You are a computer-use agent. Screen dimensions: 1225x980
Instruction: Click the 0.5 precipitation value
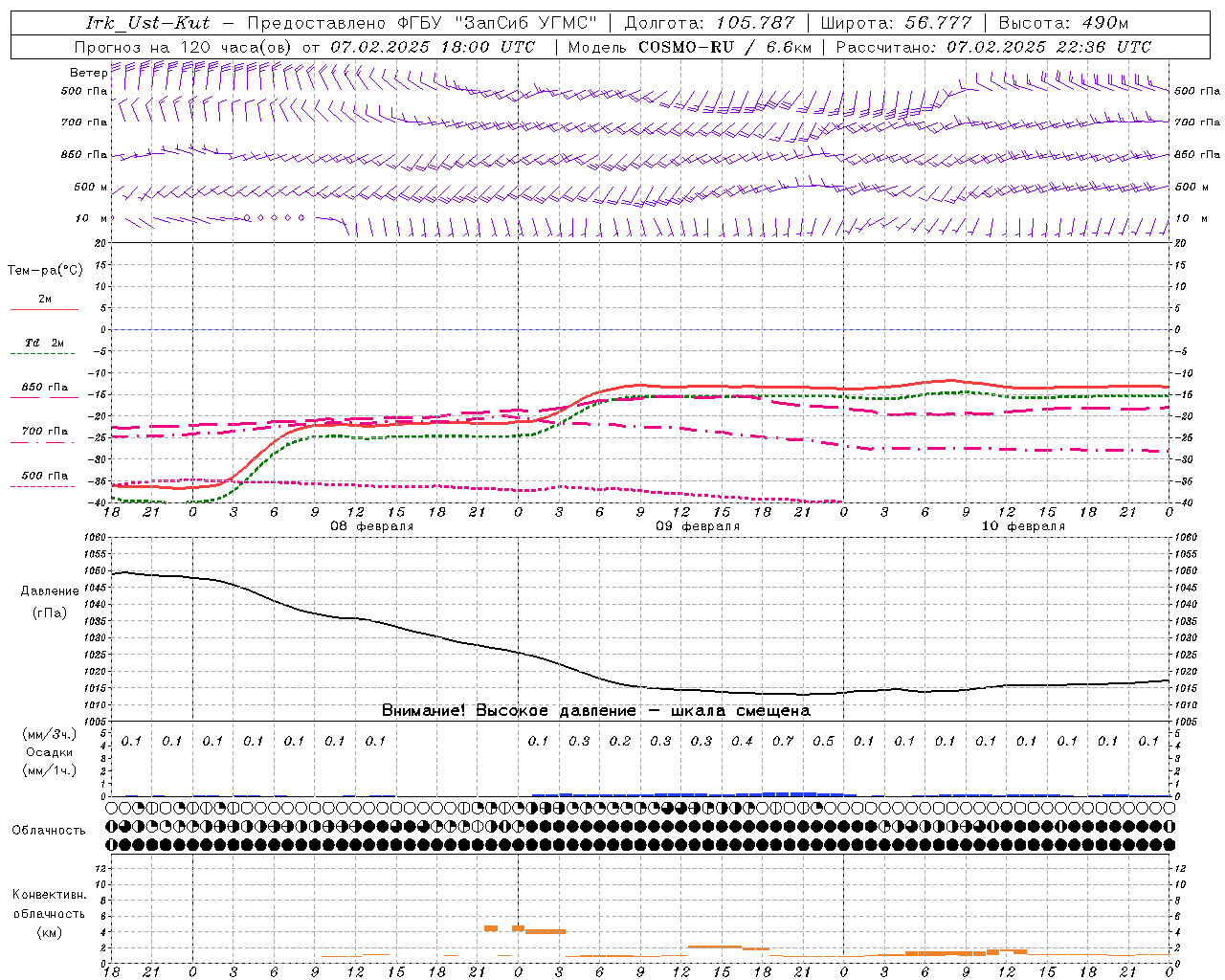[x=823, y=742]
